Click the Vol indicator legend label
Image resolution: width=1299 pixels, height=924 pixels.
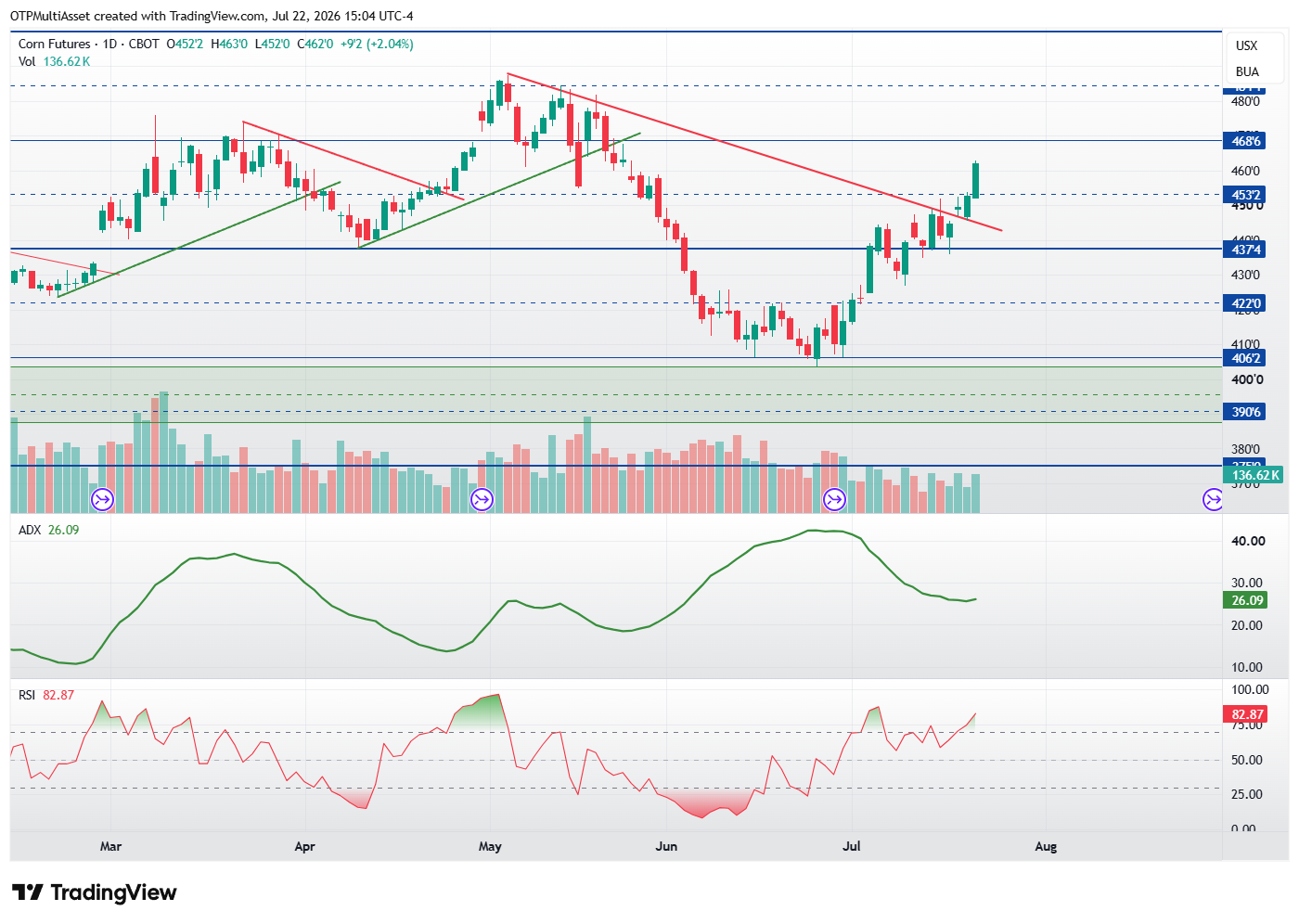27,61
